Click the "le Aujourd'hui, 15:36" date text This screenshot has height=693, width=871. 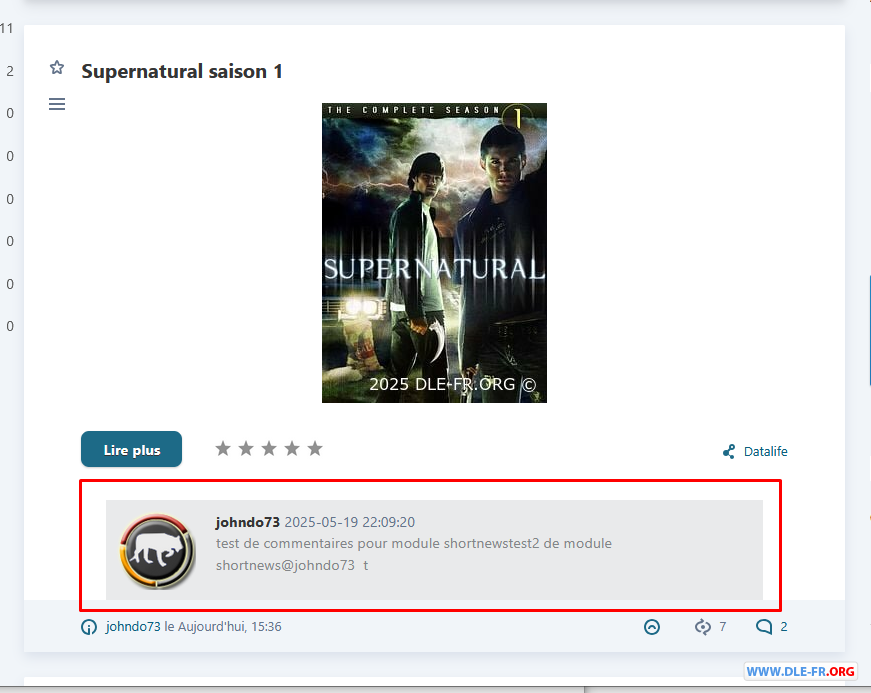pyautogui.click(x=223, y=626)
